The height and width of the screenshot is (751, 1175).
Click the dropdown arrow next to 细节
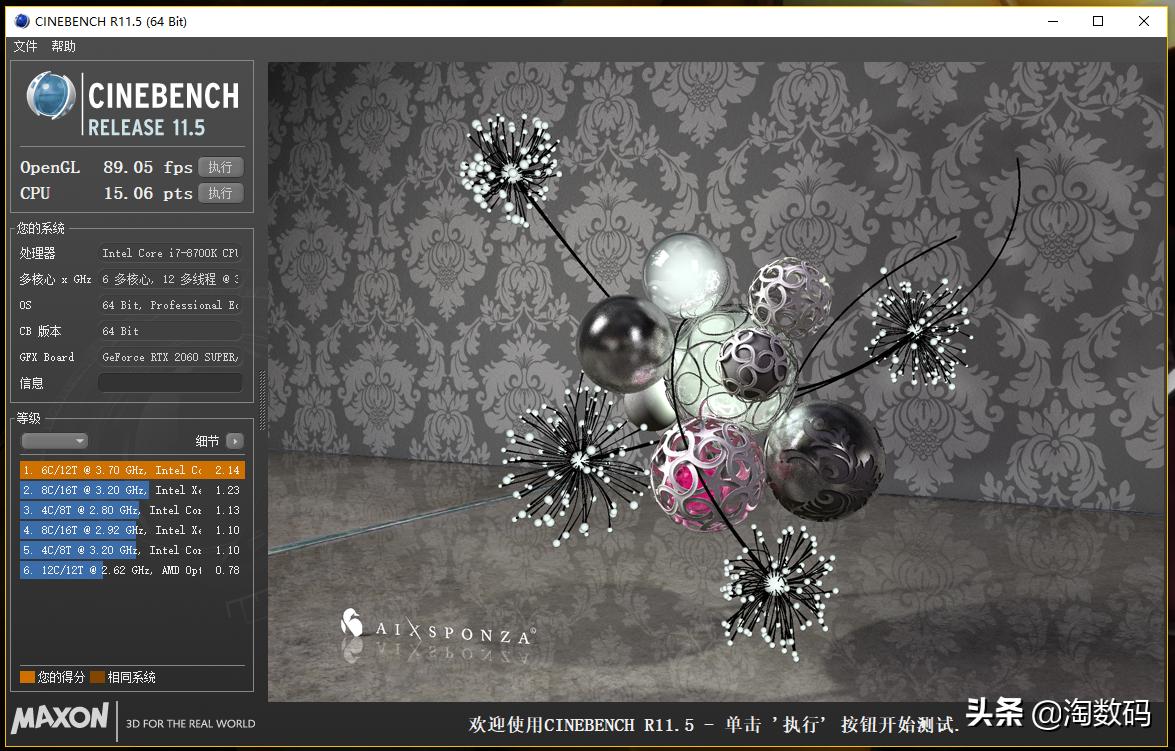coord(234,440)
